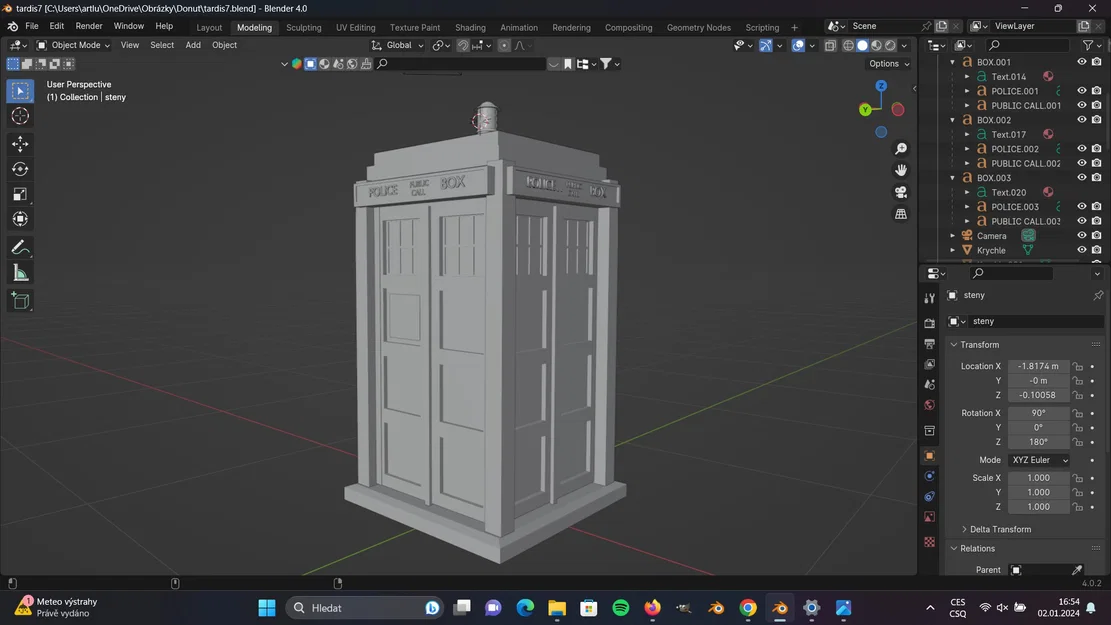Adjust the Location X value slider

pos(1040,366)
